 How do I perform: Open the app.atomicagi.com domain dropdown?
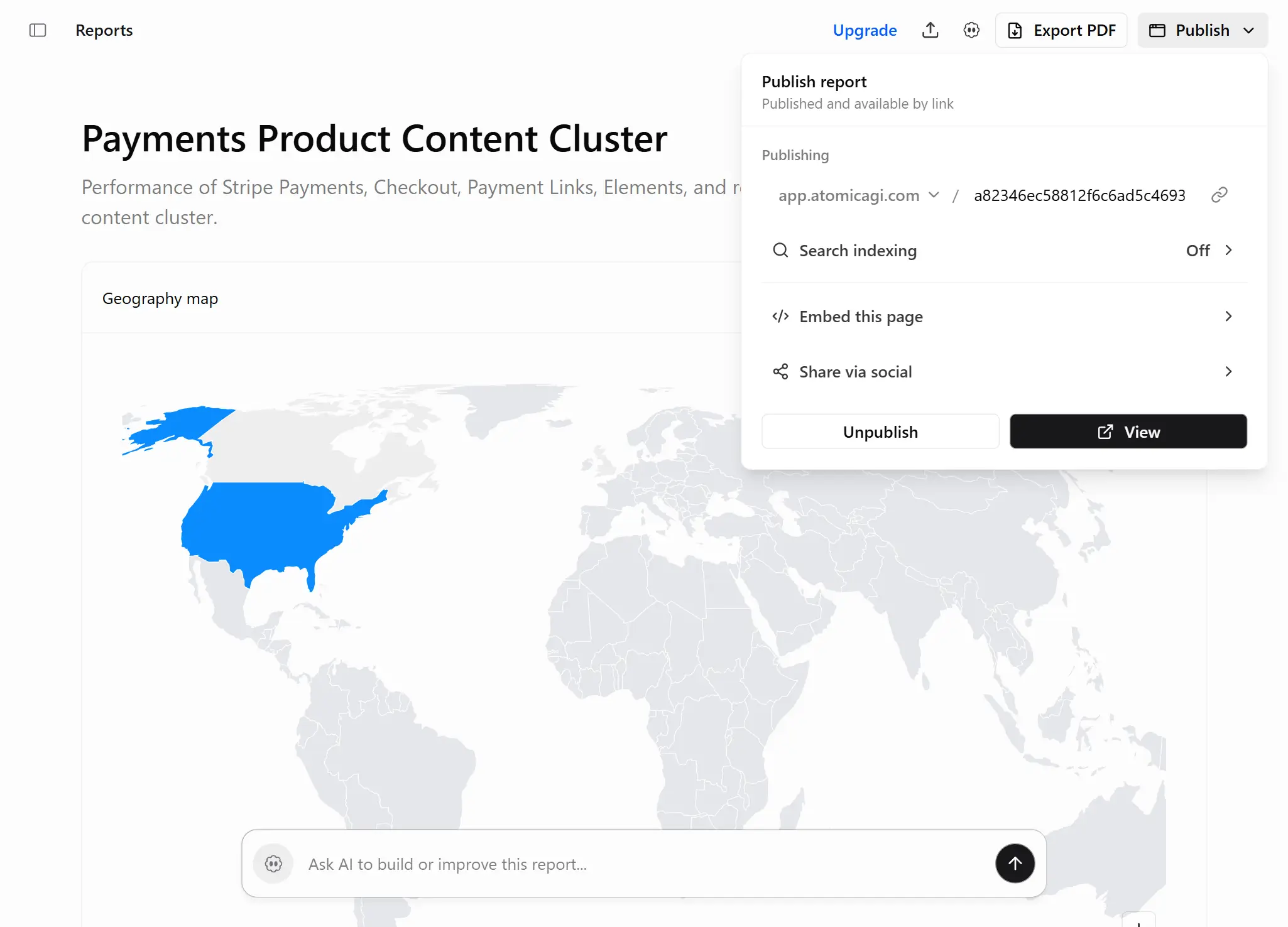tap(858, 195)
